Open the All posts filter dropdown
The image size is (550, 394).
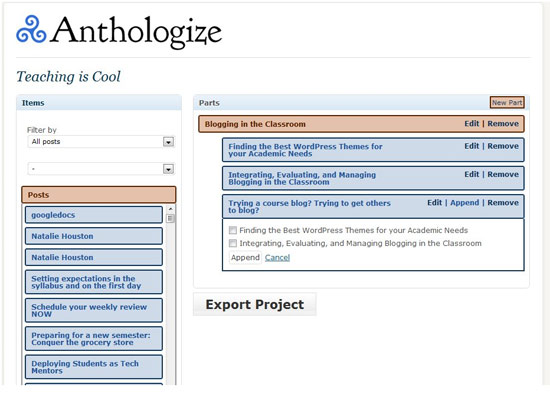(x=101, y=142)
